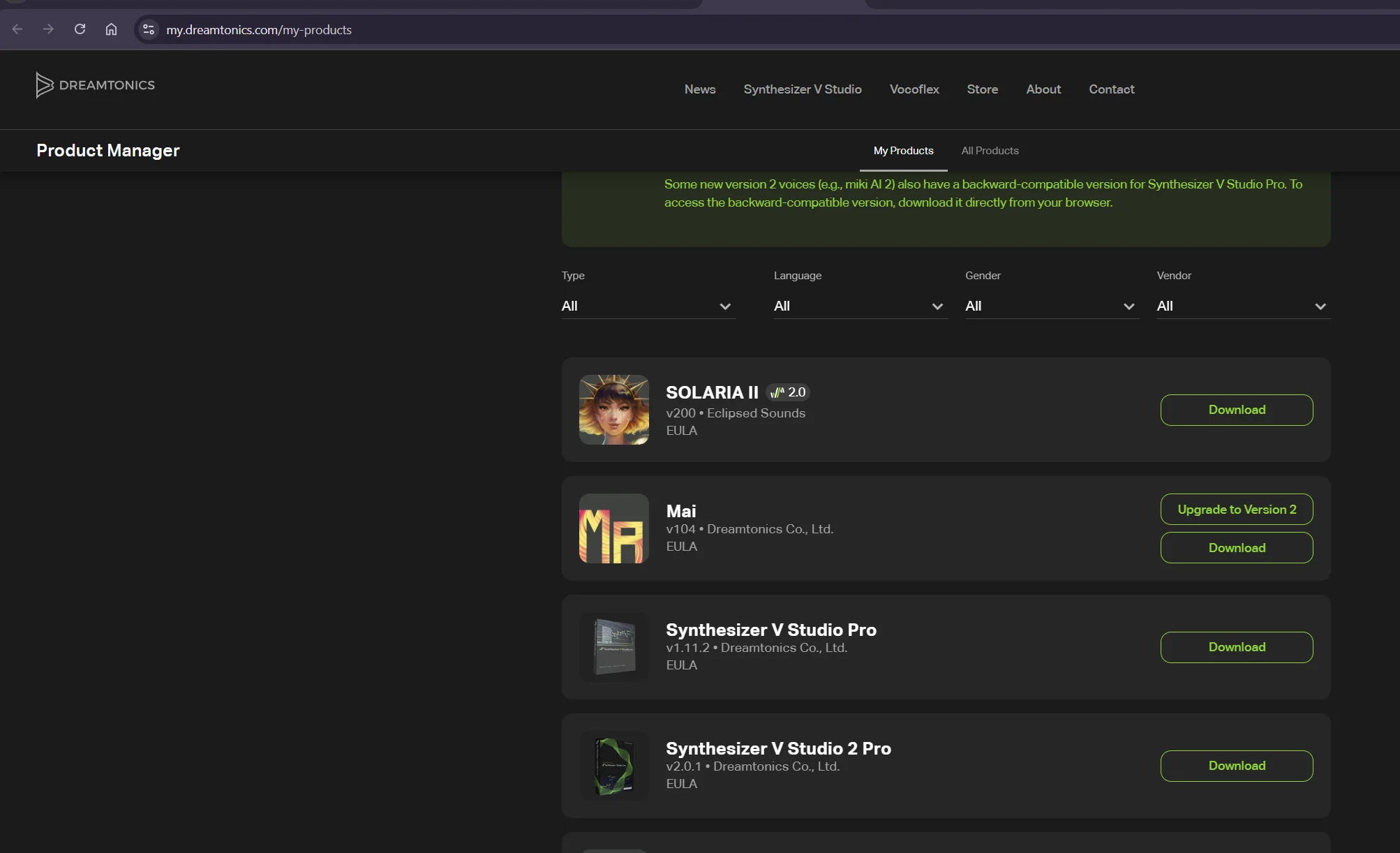The image size is (1400, 853).
Task: Click the Dreamtonics logo
Action: click(x=96, y=85)
